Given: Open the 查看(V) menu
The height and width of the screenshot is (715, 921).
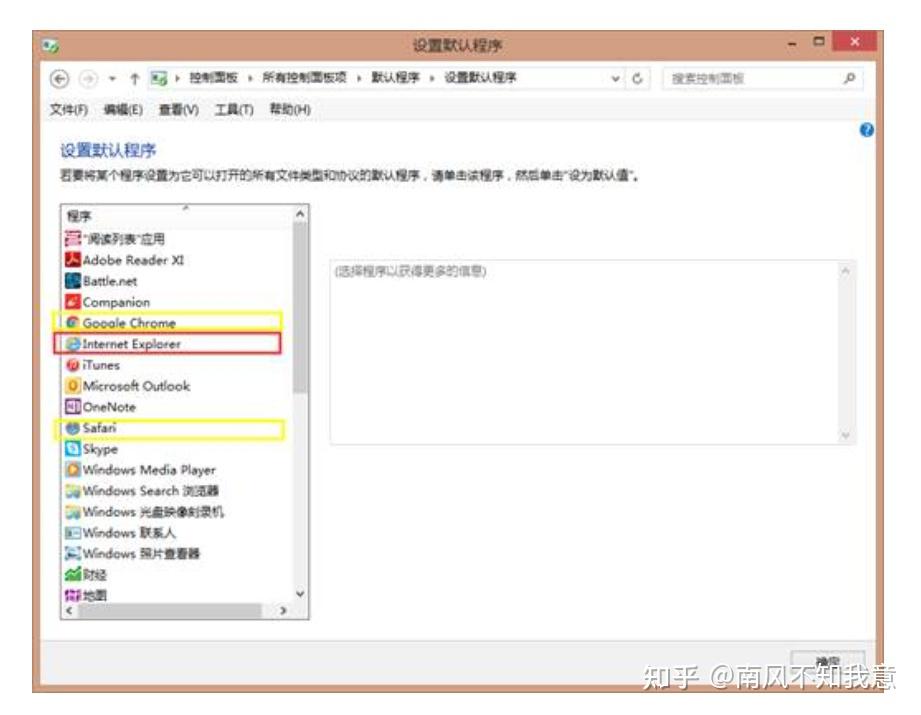Looking at the screenshot, I should pos(179,109).
